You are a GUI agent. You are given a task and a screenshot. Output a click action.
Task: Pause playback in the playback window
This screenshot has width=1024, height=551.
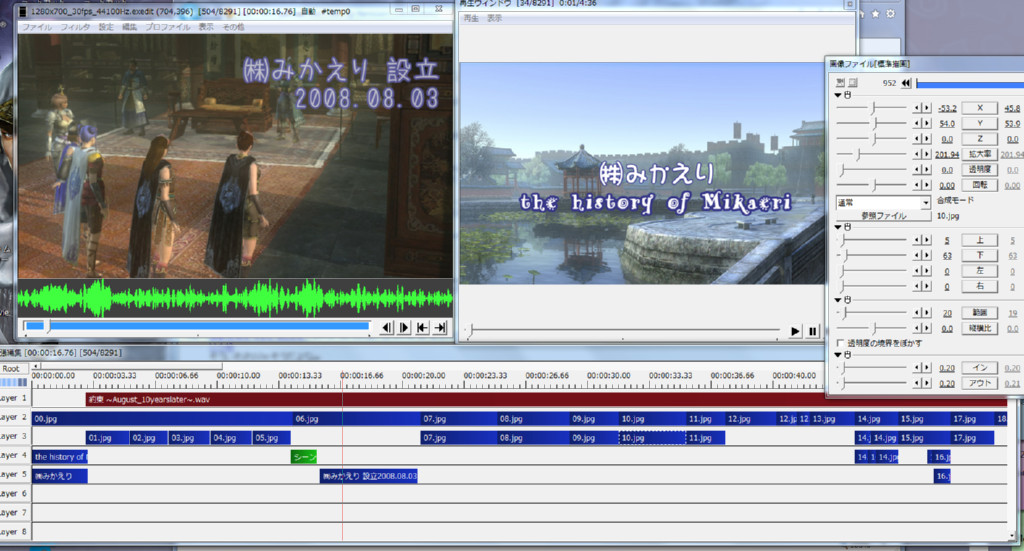812,332
